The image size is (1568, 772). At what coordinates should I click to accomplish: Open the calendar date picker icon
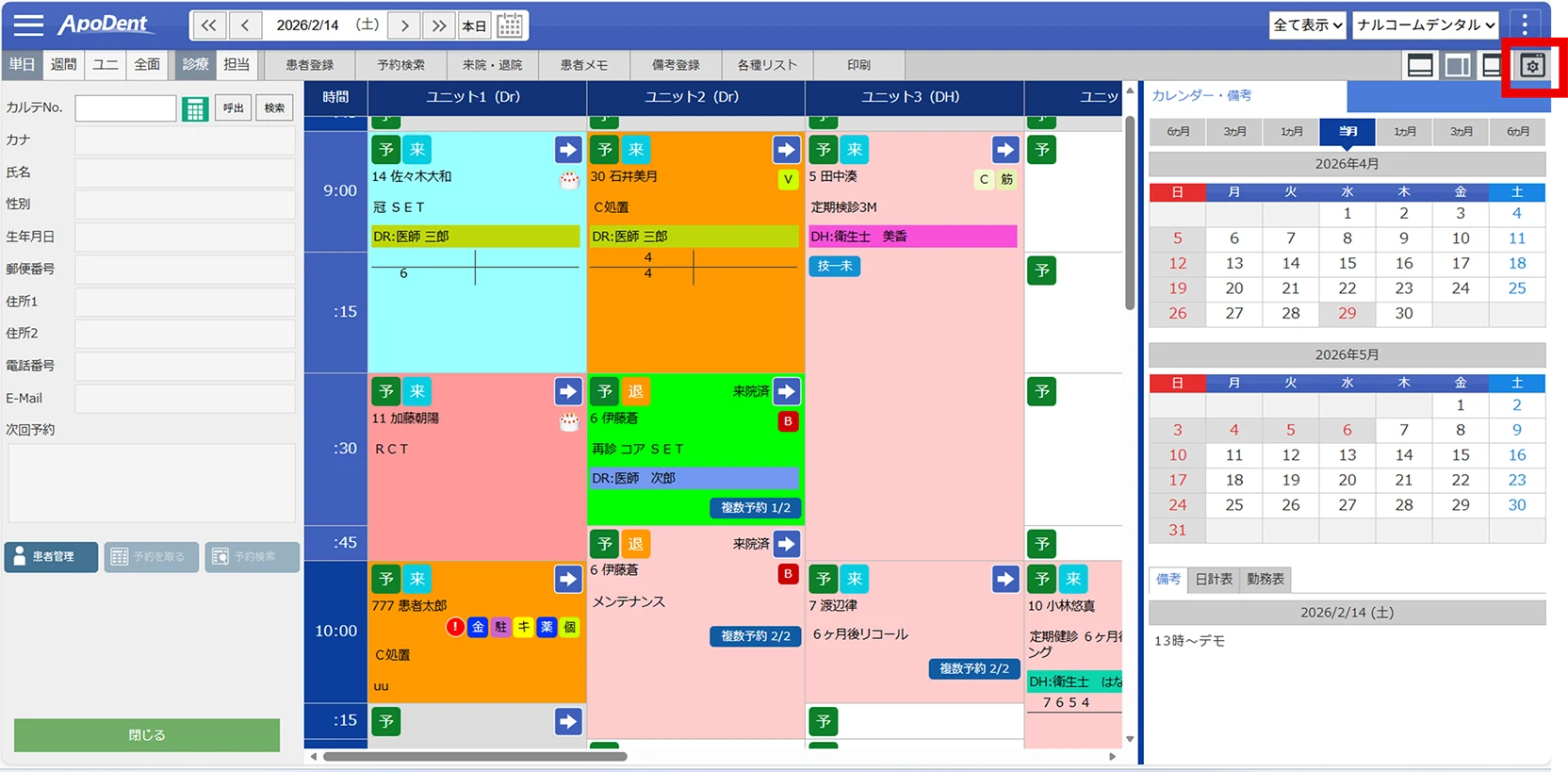[x=510, y=25]
